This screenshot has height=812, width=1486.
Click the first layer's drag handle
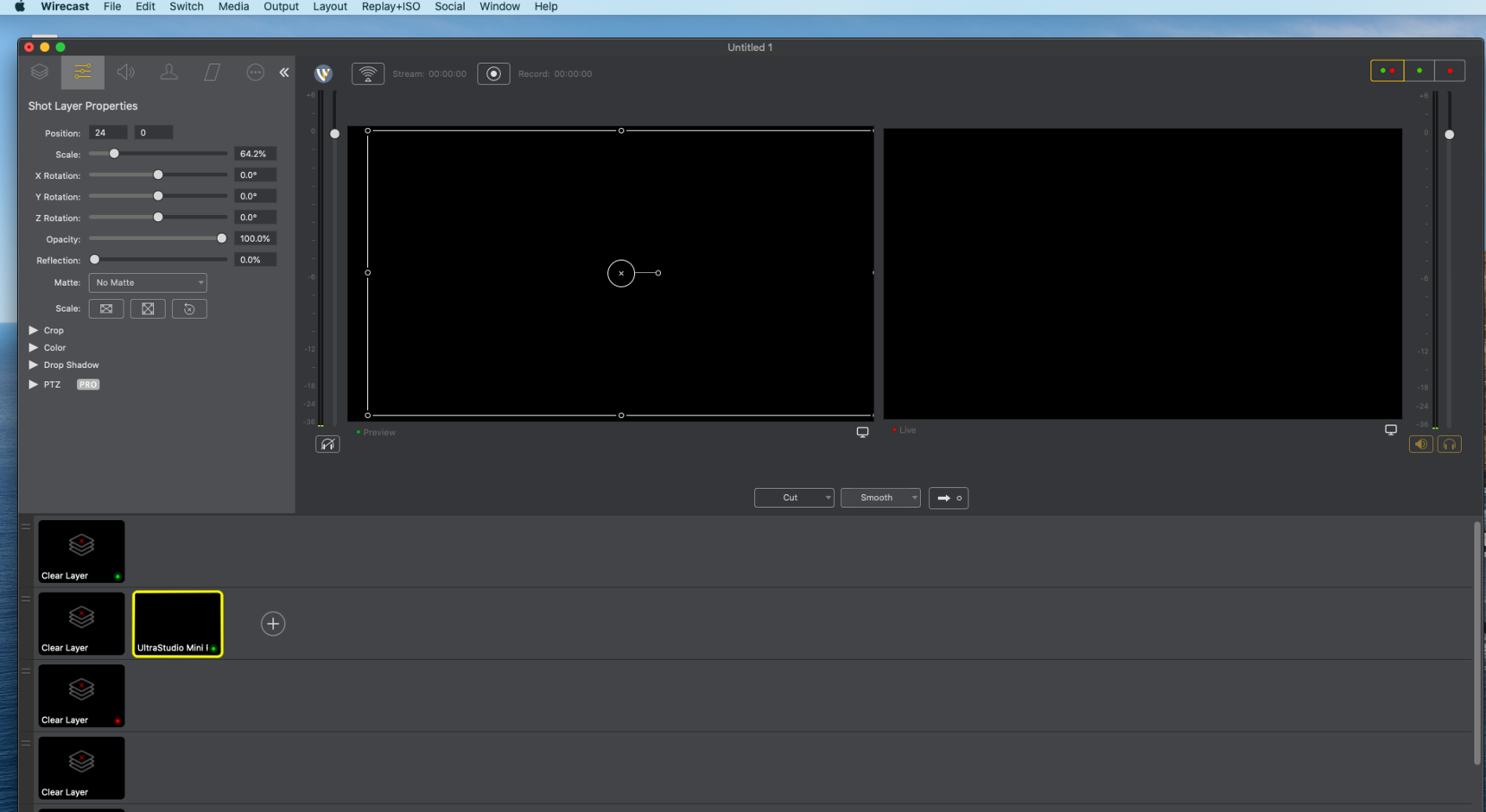coord(26,526)
